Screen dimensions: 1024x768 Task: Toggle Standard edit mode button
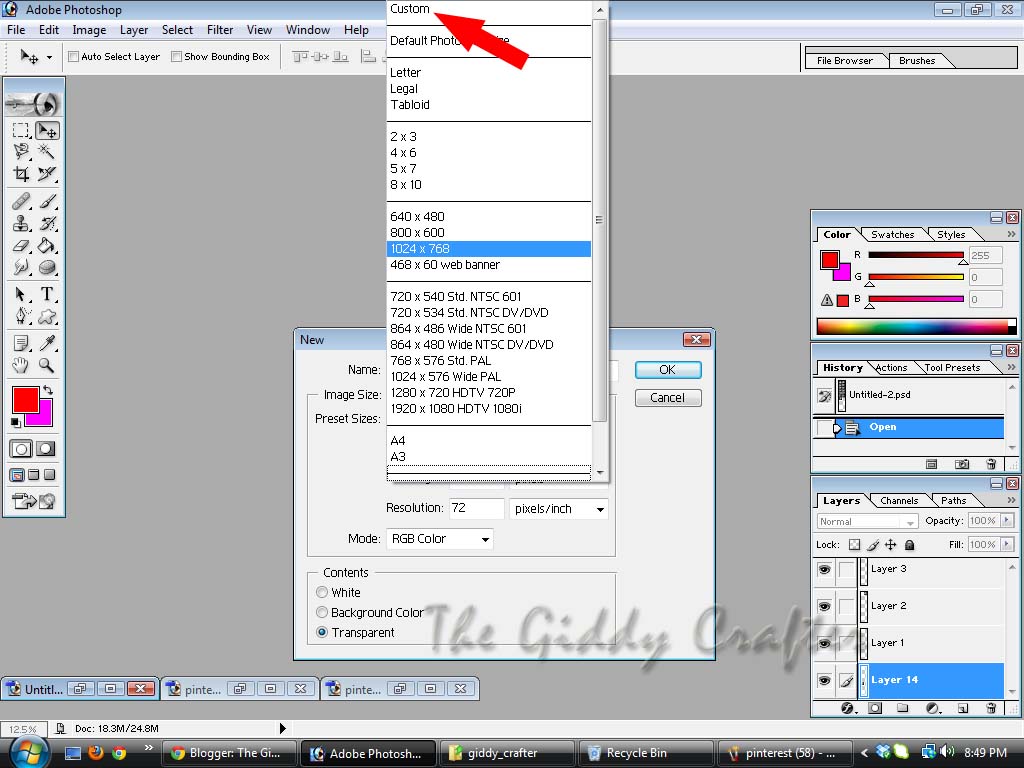(x=21, y=449)
